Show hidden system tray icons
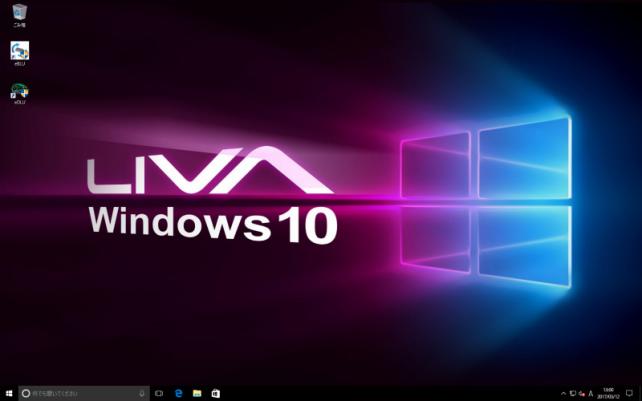The image size is (642, 401). click(563, 394)
